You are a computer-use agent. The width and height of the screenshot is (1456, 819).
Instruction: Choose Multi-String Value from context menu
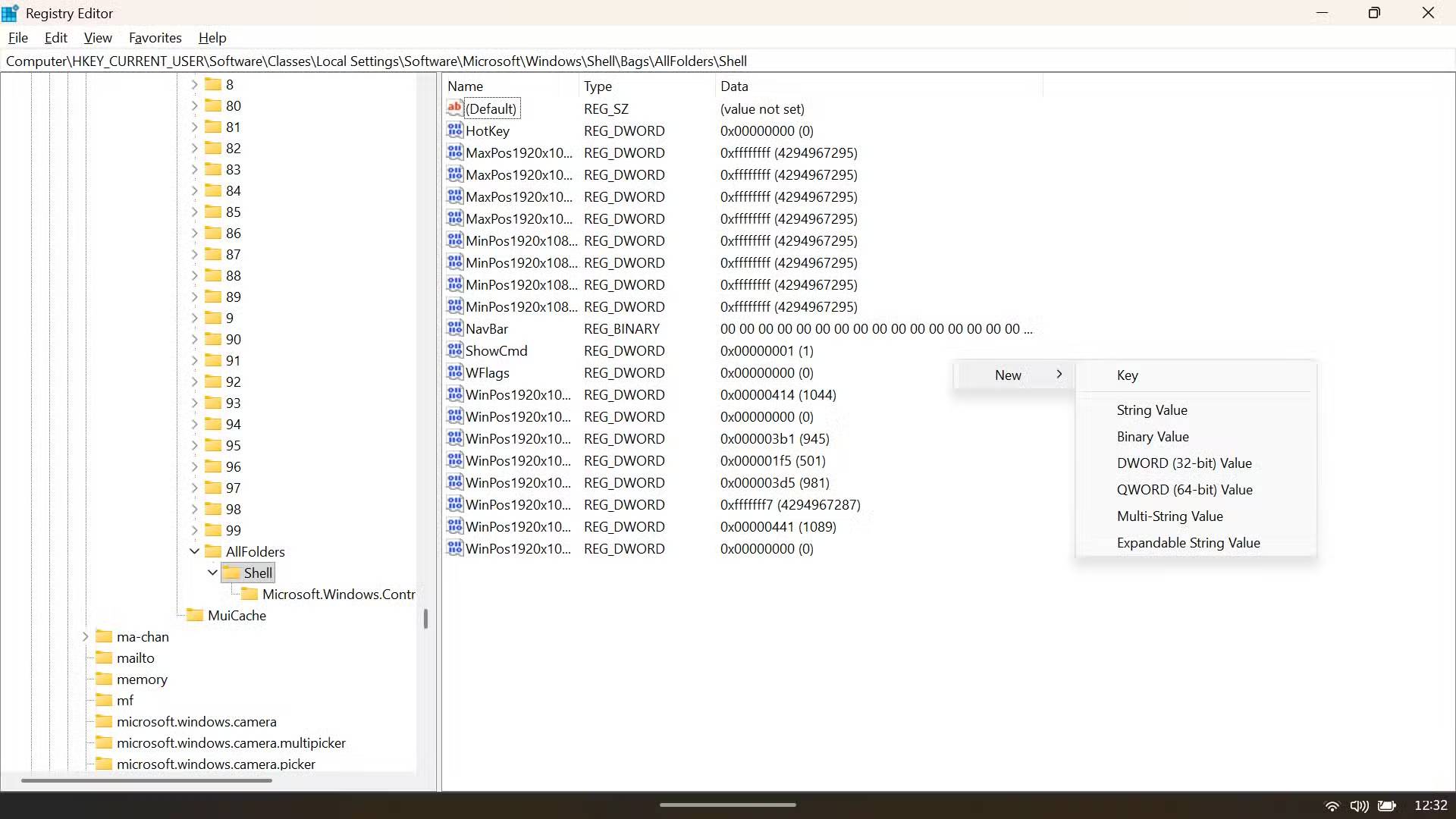pos(1170,516)
